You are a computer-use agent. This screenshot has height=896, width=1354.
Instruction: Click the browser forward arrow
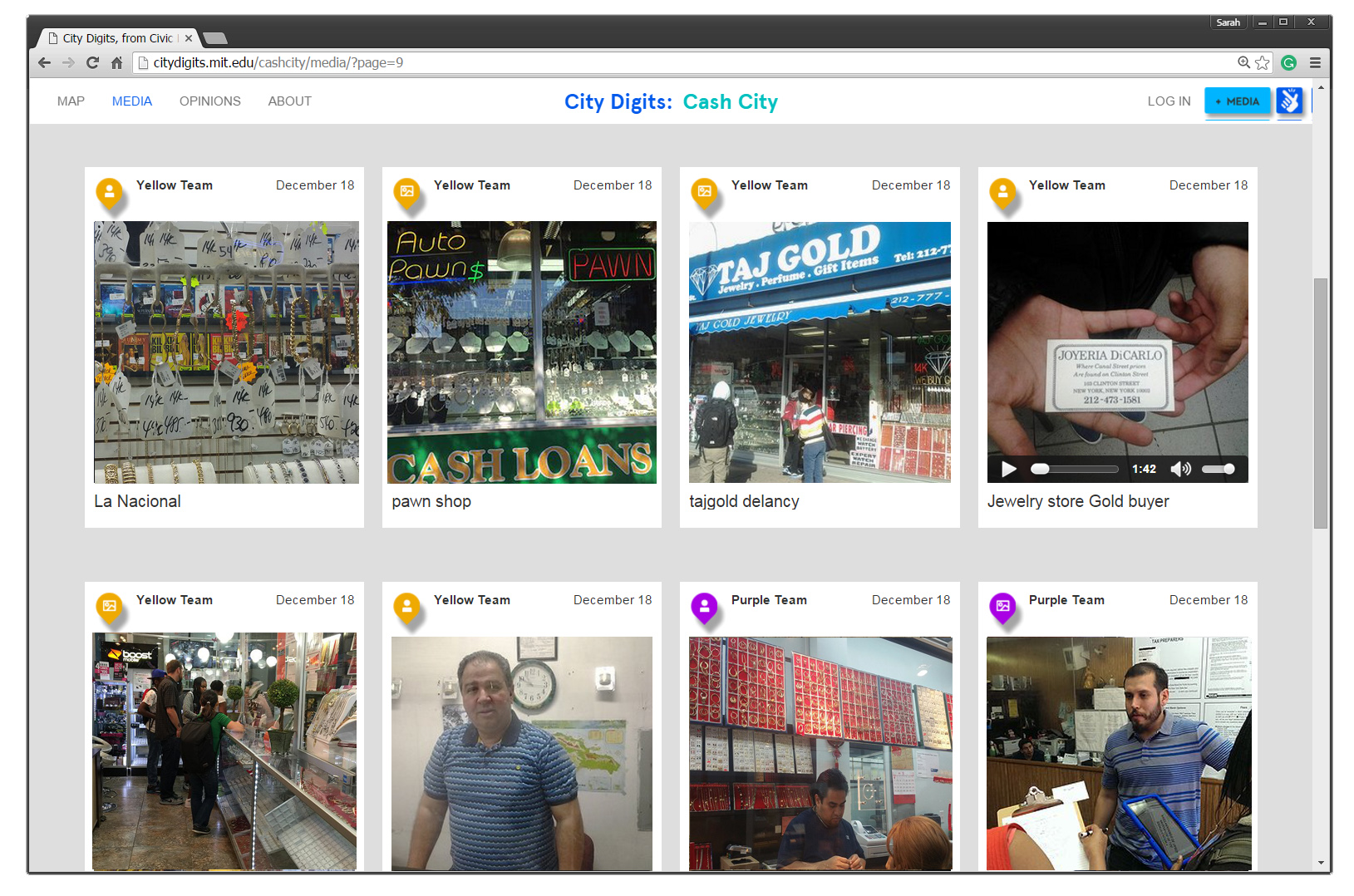68,62
